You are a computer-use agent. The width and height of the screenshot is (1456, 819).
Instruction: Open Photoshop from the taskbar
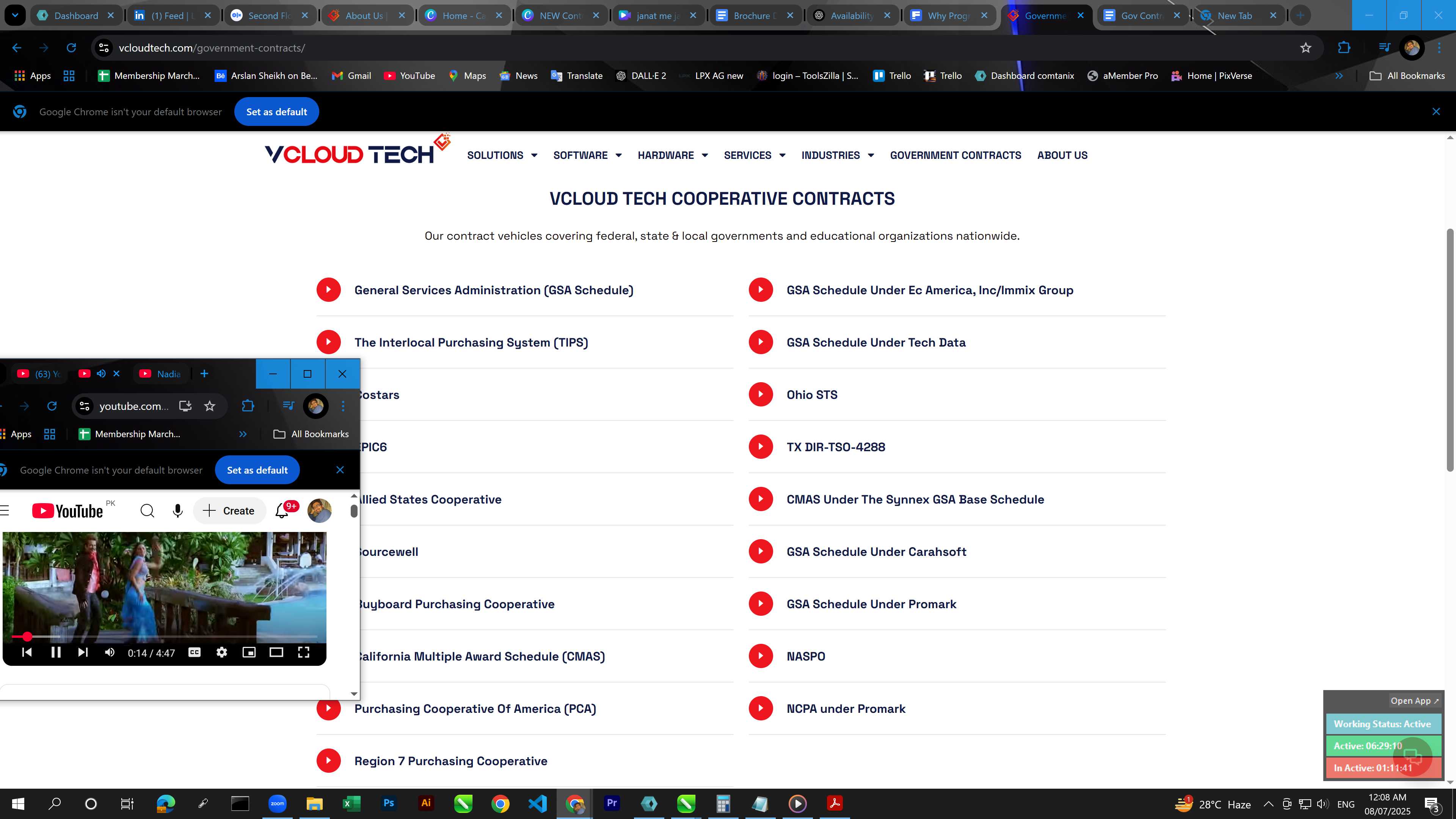(x=388, y=803)
